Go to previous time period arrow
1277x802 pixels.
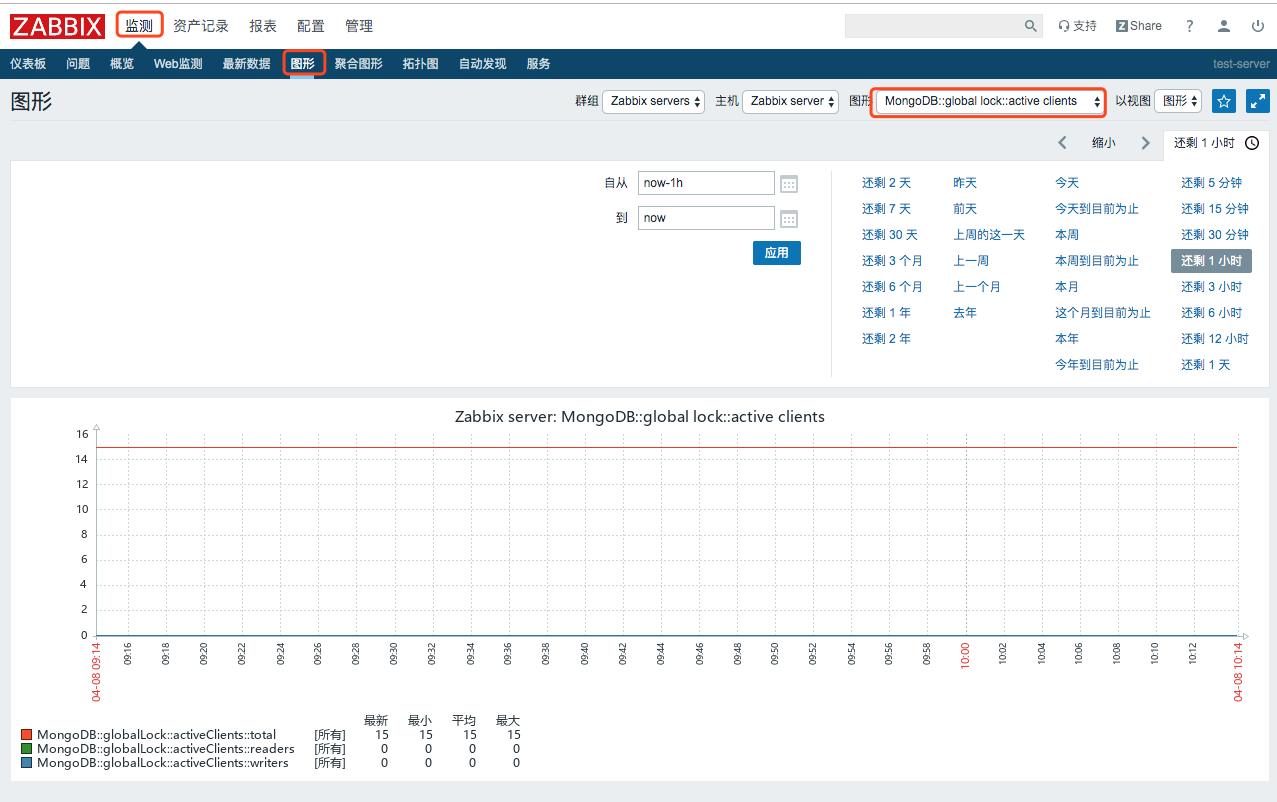tap(1062, 143)
